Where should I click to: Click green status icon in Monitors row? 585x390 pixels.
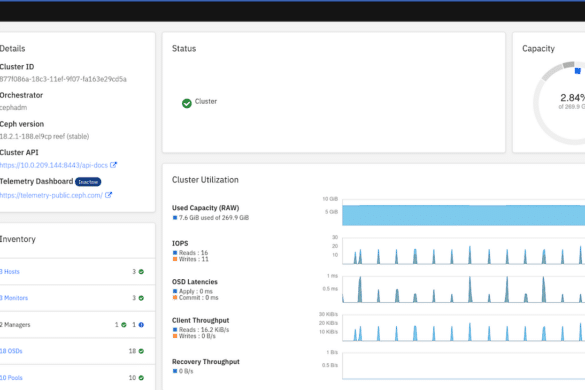click(x=141, y=298)
